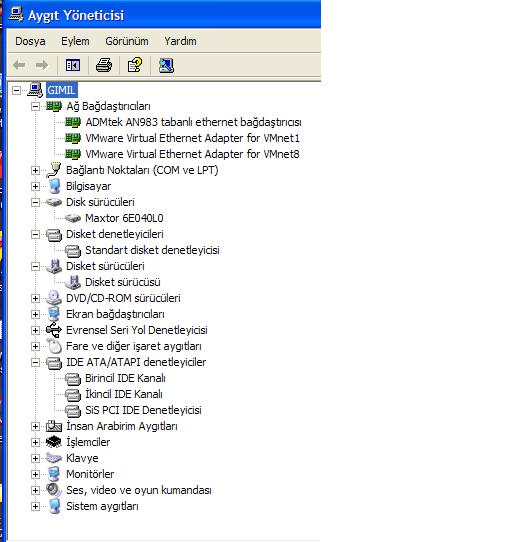Select ADMtek AN983 tabanlı ethernet bağdaştırıcısı
The width and height of the screenshot is (512, 542).
coord(193,122)
